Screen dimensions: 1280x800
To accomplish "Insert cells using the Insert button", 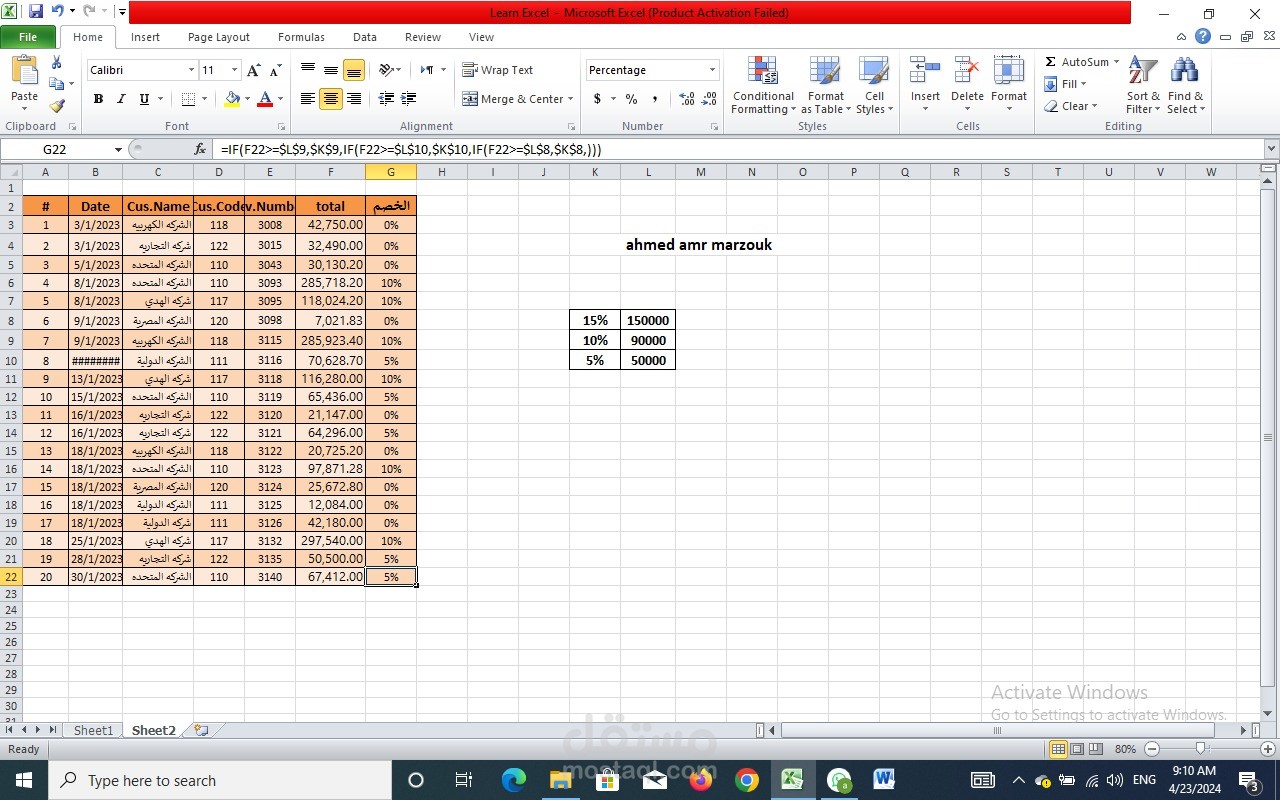I will click(925, 86).
